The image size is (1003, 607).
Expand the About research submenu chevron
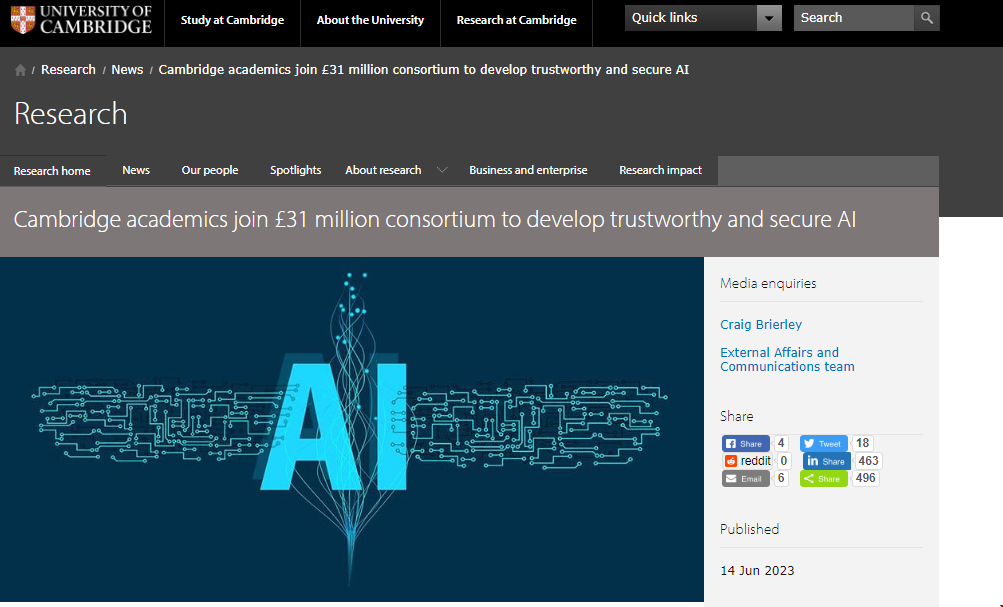442,170
